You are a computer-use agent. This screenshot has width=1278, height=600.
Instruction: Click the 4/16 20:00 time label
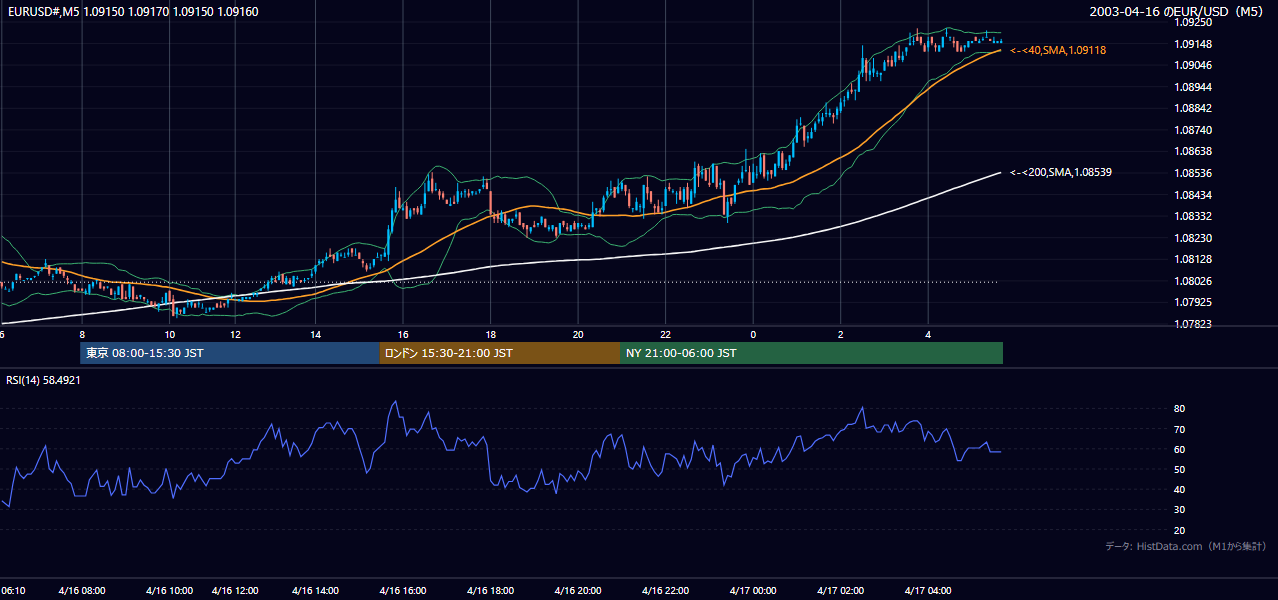point(577,590)
